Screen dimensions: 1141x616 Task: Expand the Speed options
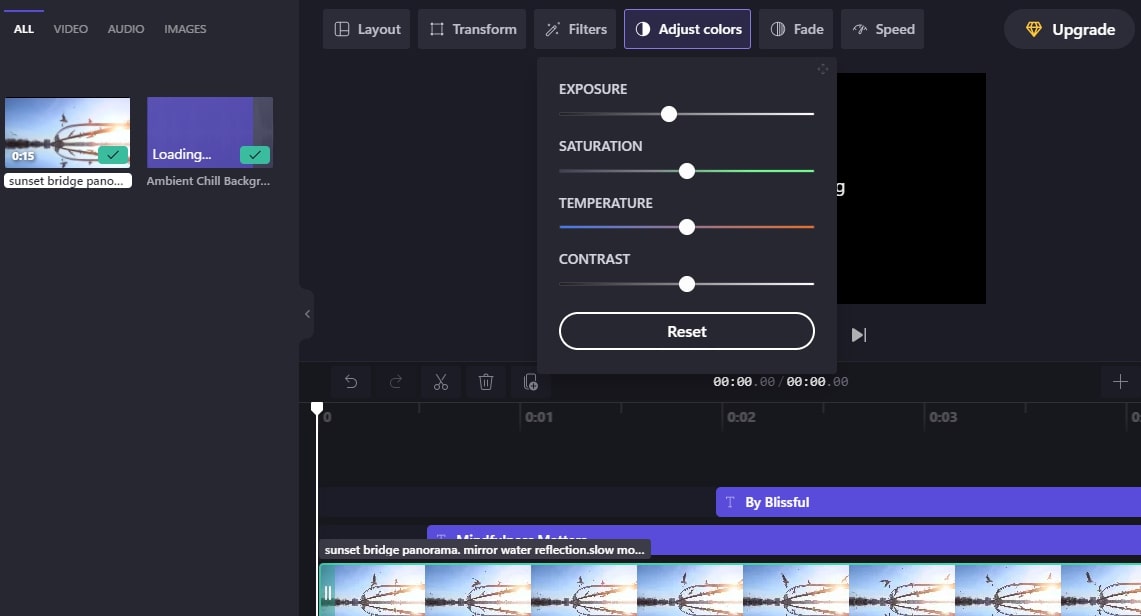pyautogui.click(x=882, y=29)
